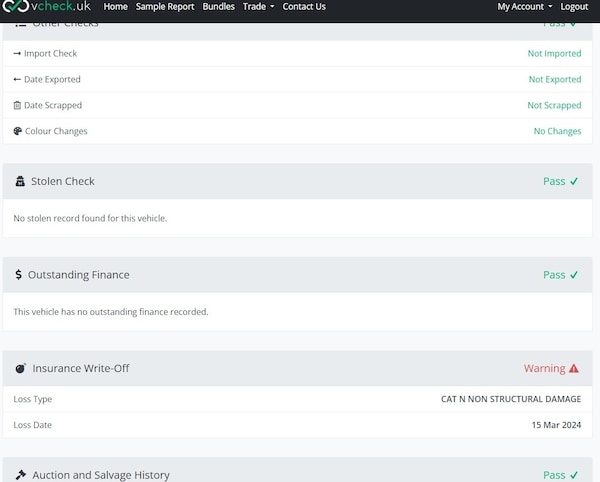Viewport: 600px width, 482px height.
Task: Click the Colour Changes palette icon
Action: (x=17, y=131)
